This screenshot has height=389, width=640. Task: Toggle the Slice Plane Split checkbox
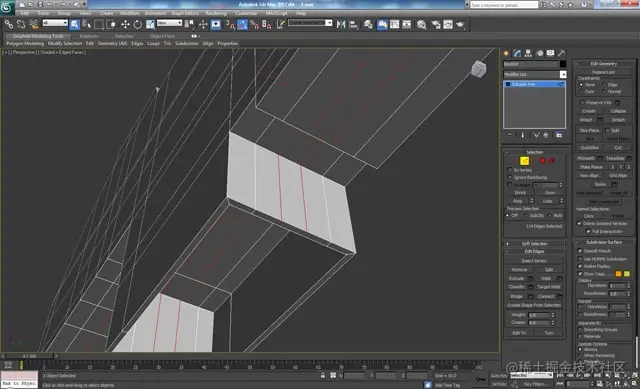(x=607, y=130)
